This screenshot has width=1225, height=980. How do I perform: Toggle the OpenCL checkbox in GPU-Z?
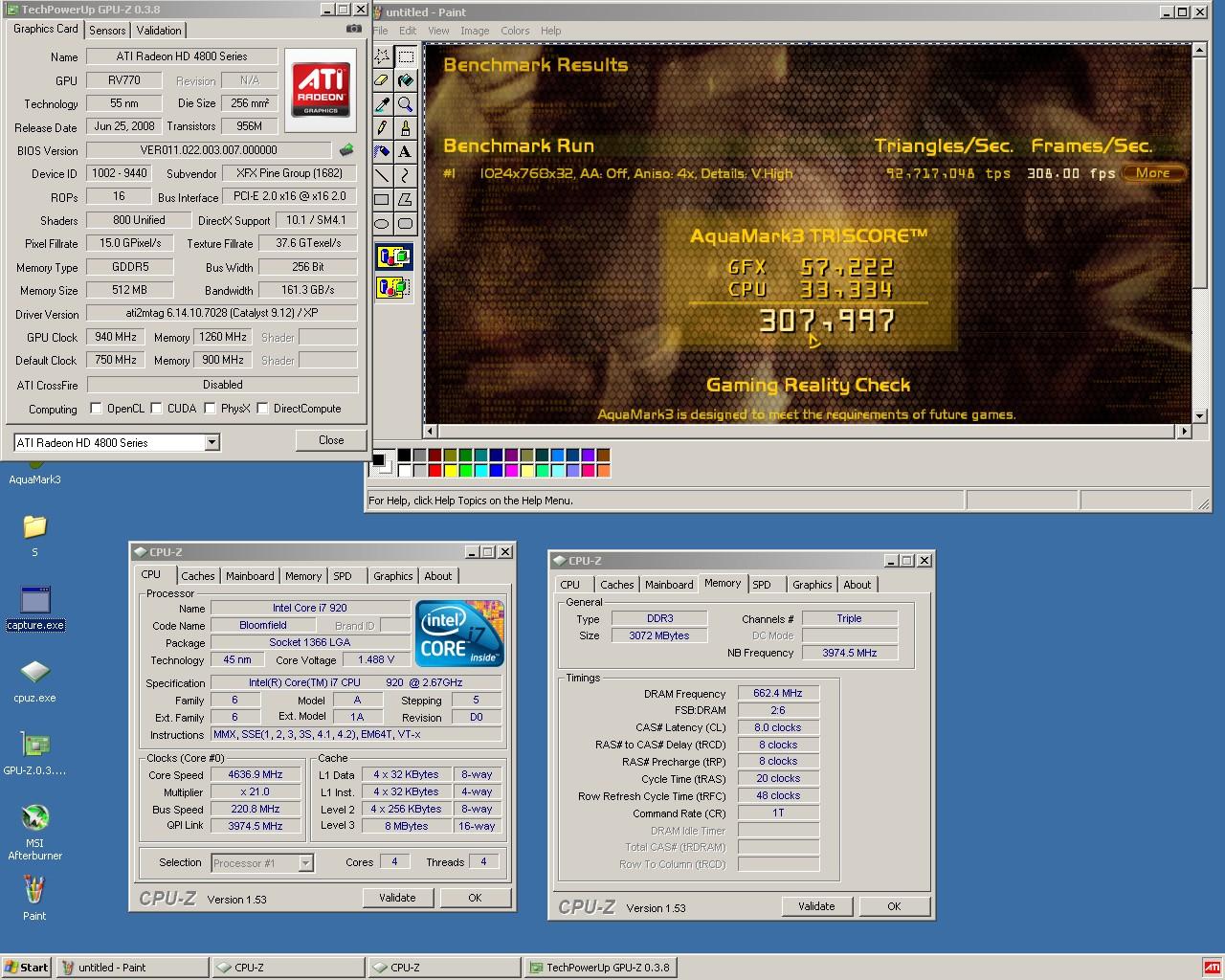[x=96, y=409]
